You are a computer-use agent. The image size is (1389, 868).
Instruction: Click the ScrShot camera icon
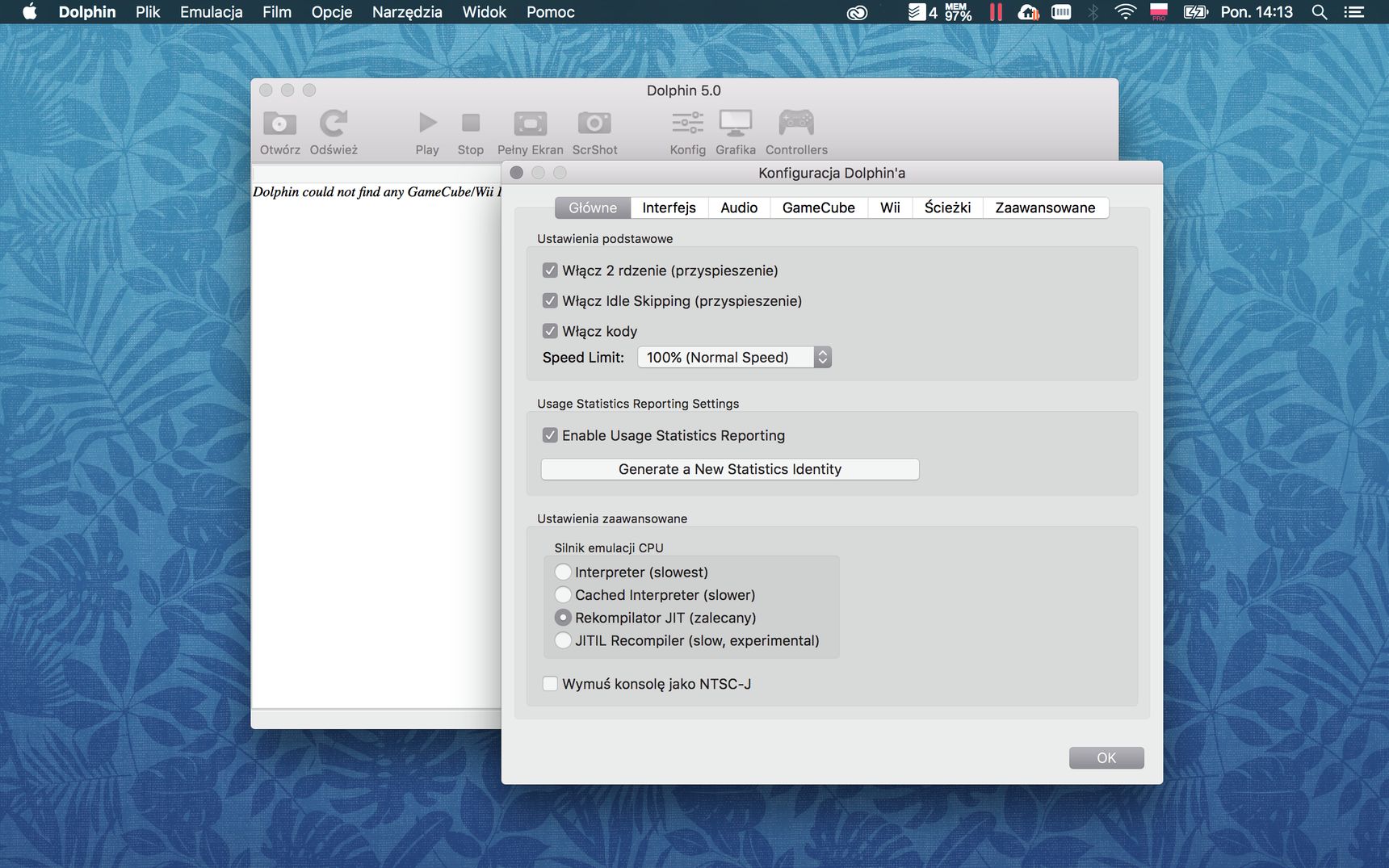pos(594,123)
